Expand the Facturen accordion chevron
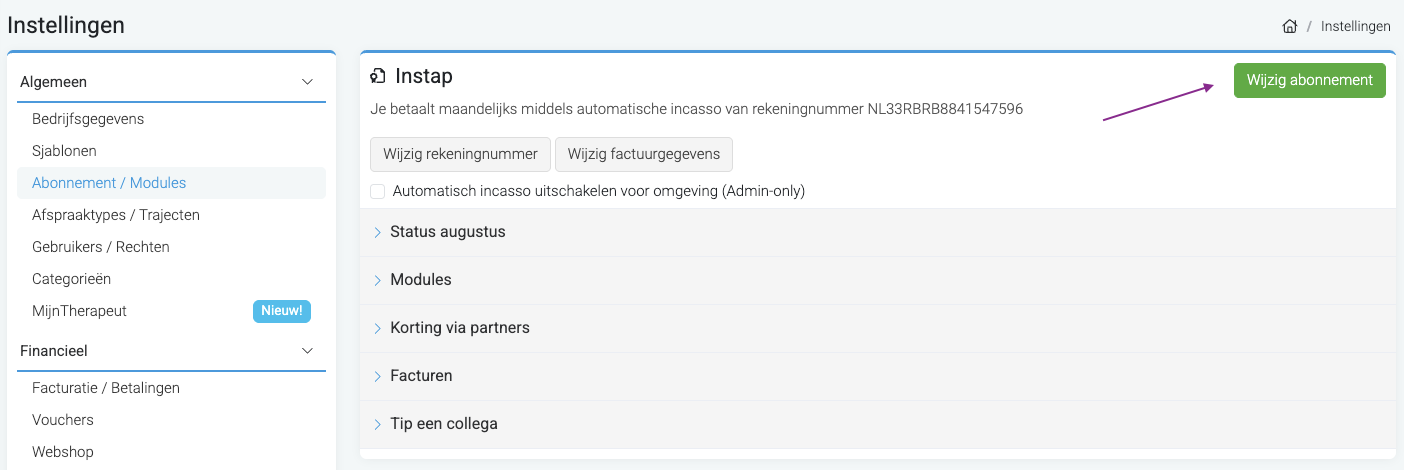The width and height of the screenshot is (1404, 470). click(378, 376)
